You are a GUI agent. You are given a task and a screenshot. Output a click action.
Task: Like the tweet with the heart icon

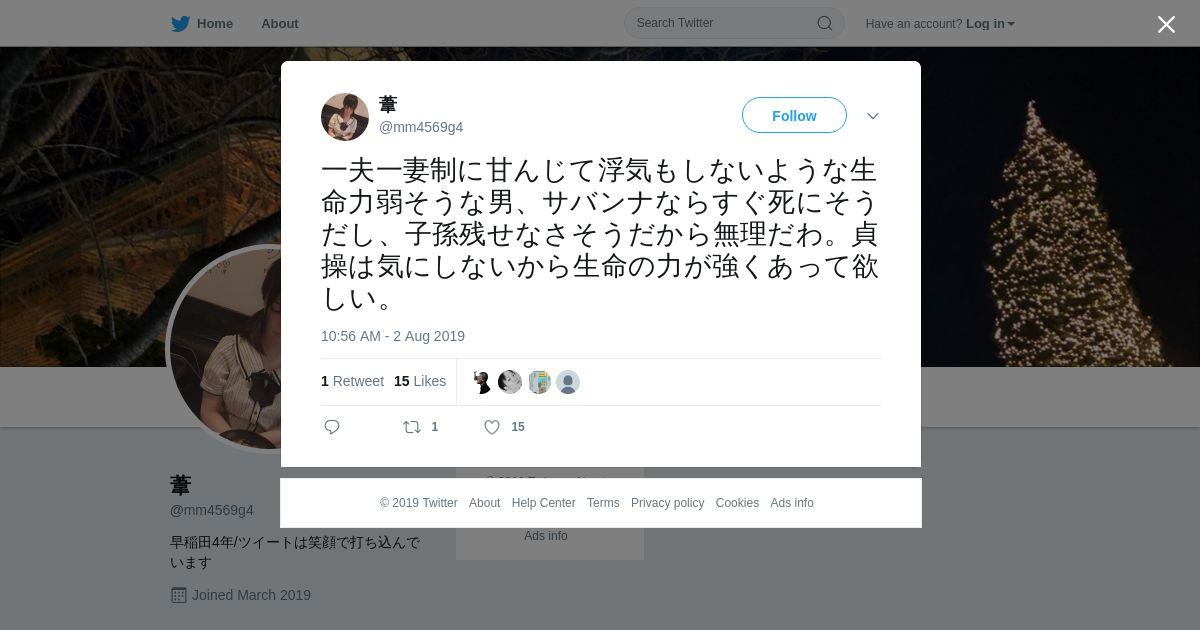pos(492,427)
